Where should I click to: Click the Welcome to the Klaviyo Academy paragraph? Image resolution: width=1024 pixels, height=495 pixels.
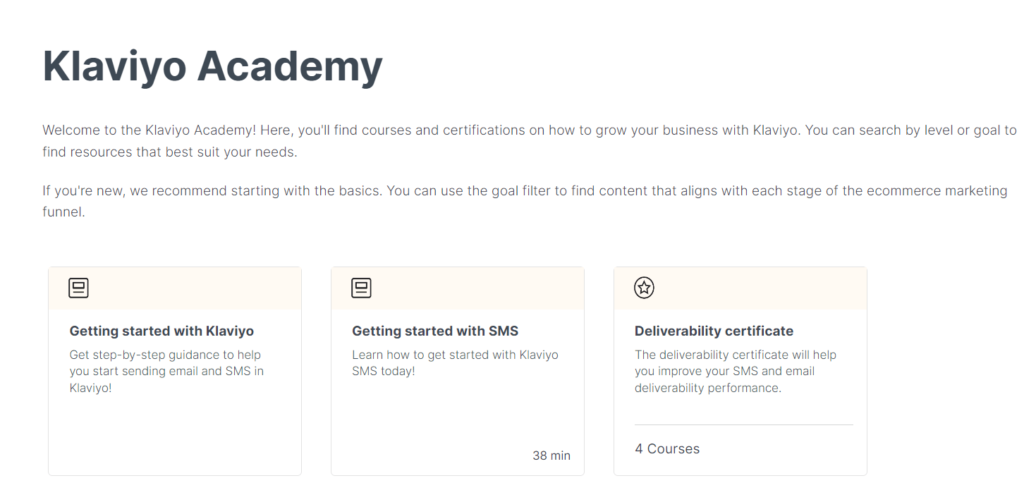click(x=530, y=141)
